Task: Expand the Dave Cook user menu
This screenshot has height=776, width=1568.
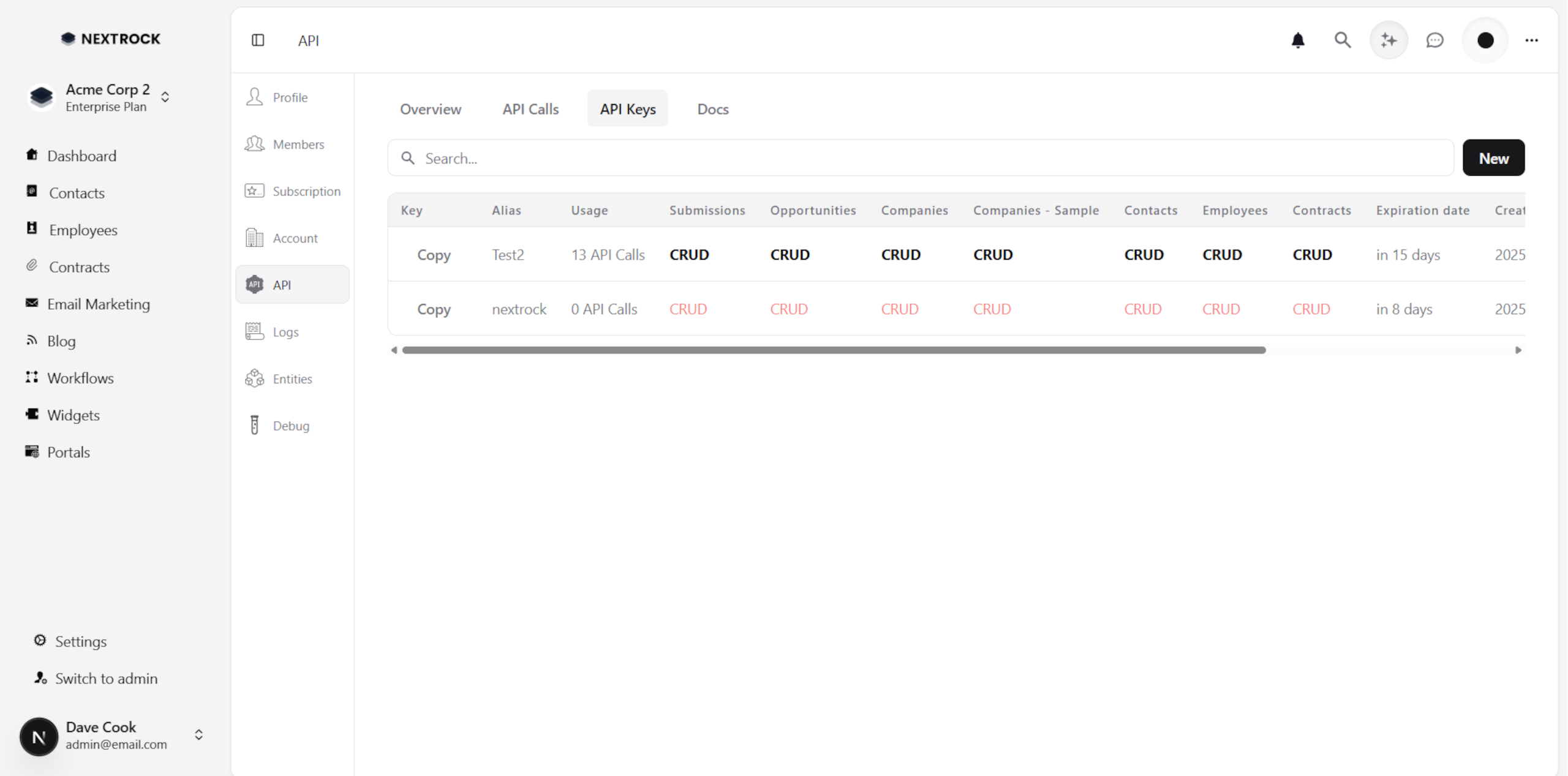Action: [x=198, y=735]
